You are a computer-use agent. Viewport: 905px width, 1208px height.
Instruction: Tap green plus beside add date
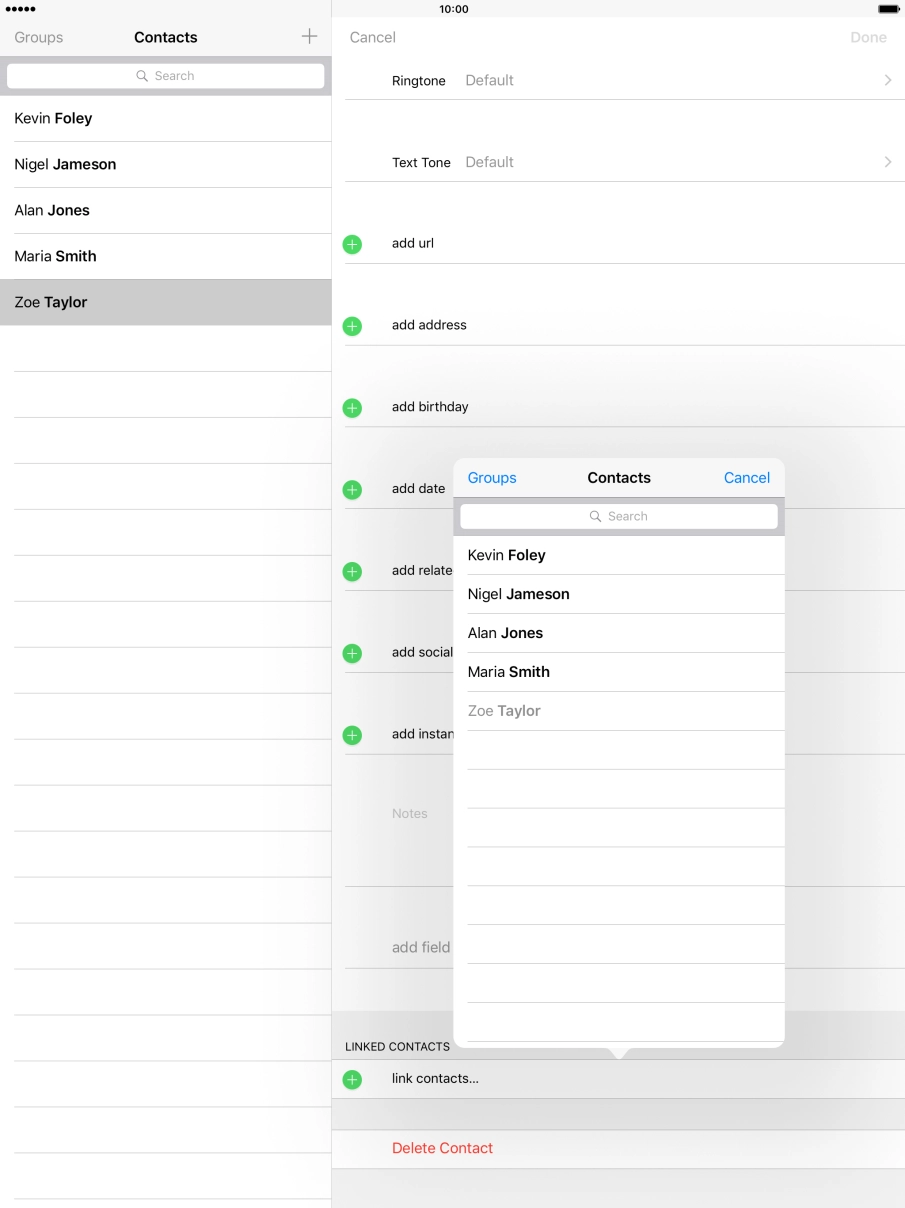[352, 490]
